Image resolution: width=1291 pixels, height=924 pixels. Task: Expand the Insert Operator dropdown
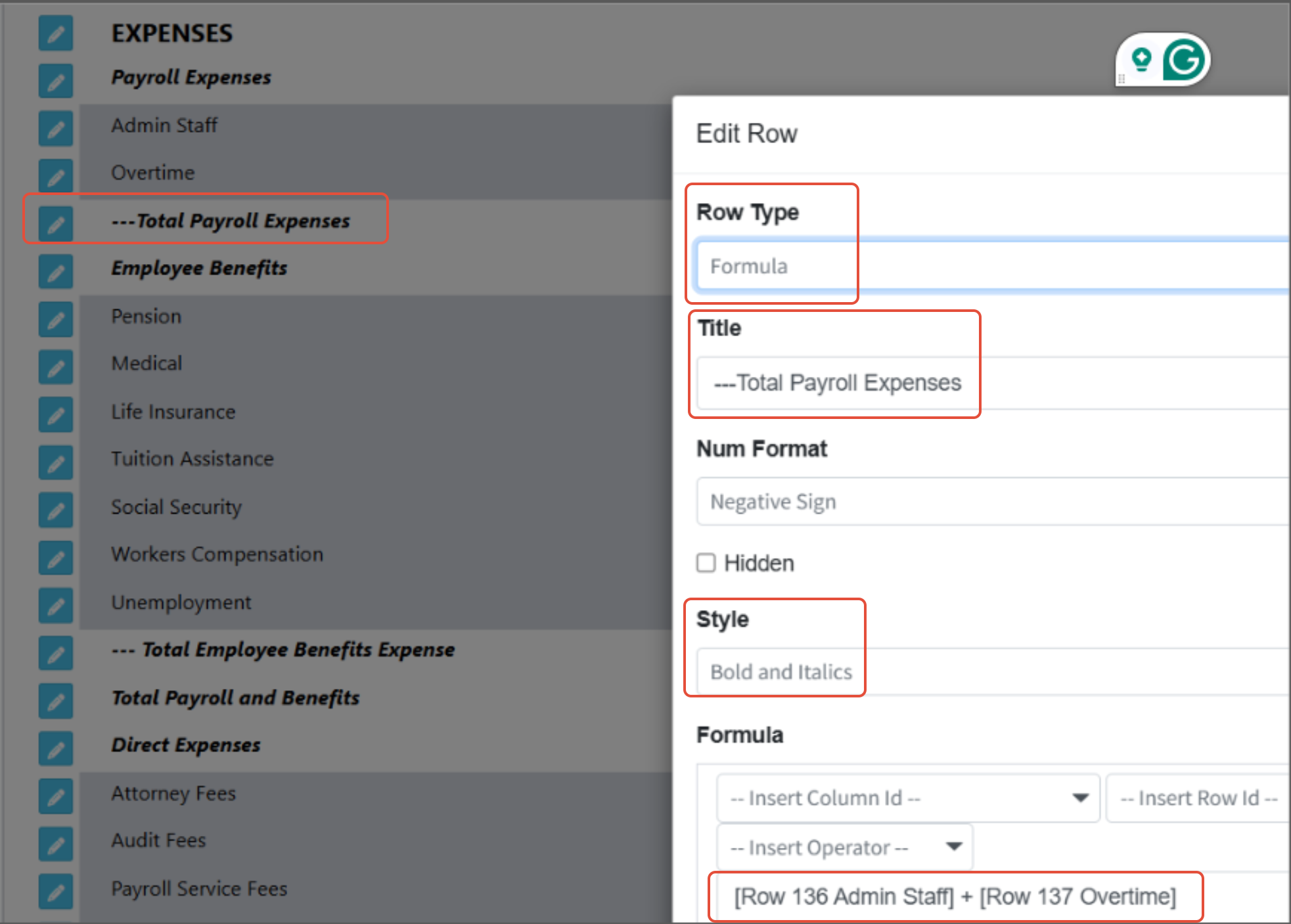coord(844,848)
